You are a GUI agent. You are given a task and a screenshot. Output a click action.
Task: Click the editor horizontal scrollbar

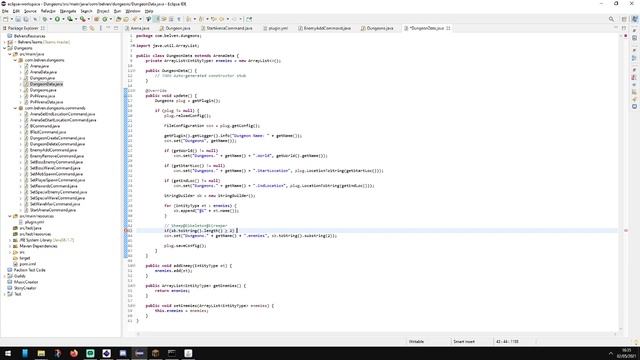376,333
